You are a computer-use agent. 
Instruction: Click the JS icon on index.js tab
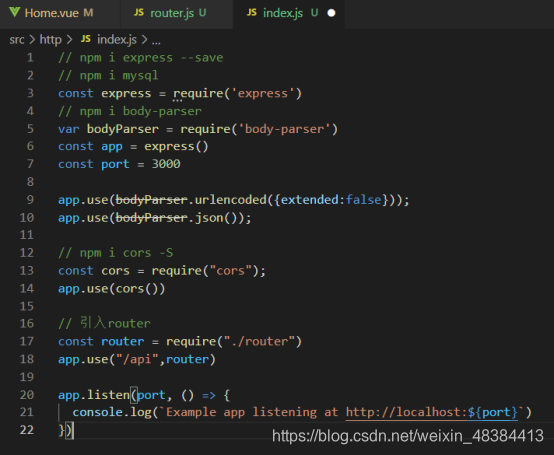click(x=252, y=13)
